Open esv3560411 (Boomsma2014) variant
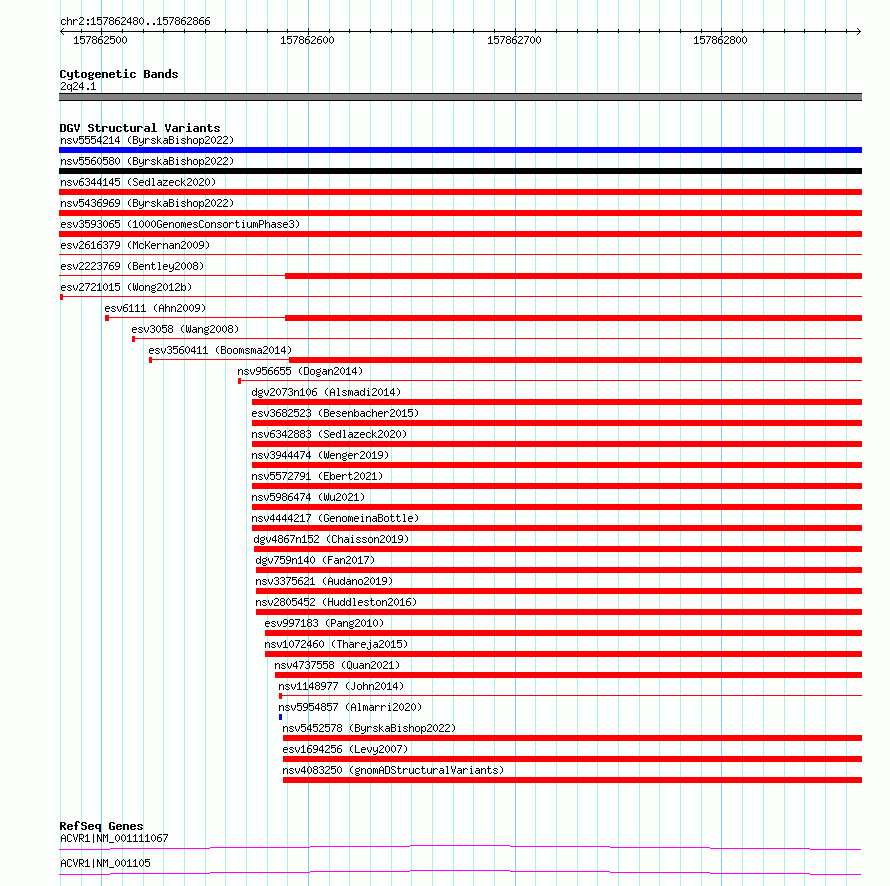890x886 pixels. coord(220,350)
